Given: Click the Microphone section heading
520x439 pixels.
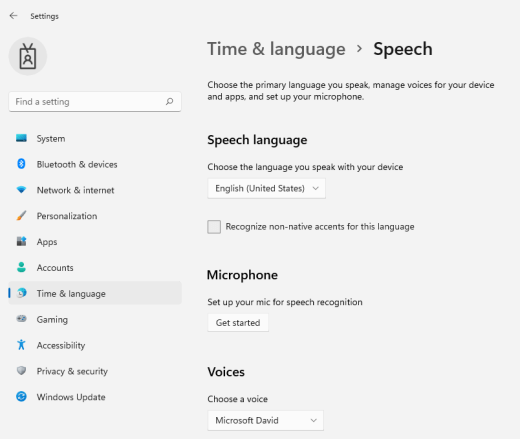Looking at the screenshot, I should [x=242, y=275].
